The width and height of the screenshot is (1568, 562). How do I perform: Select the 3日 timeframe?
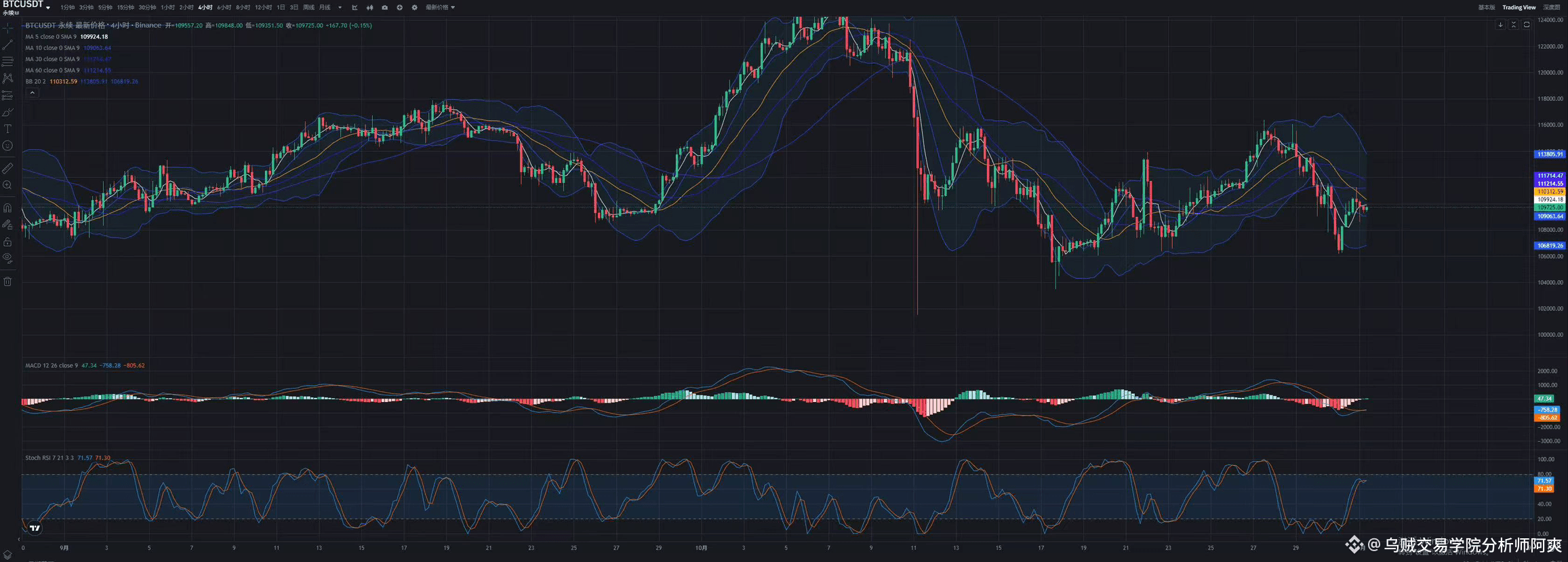[294, 7]
